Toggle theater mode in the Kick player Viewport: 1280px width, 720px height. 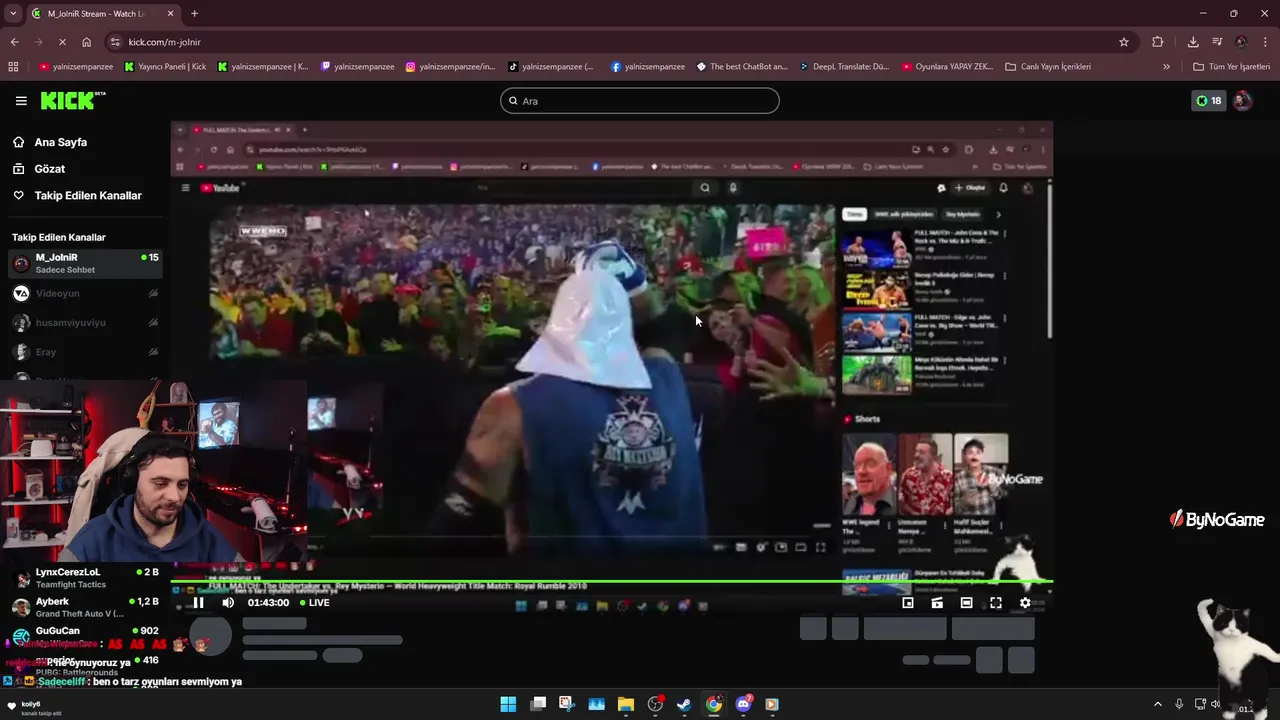click(x=966, y=603)
